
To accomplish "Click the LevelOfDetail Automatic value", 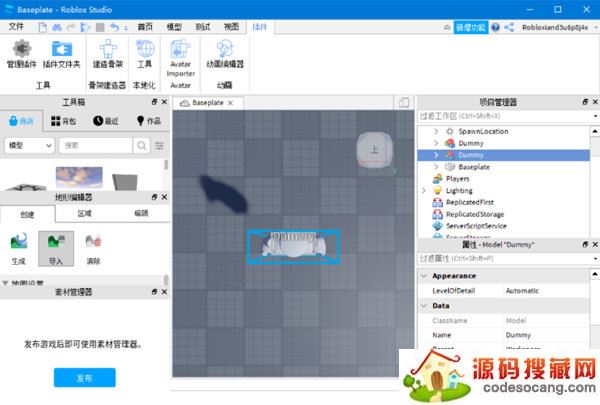I will click(522, 291).
